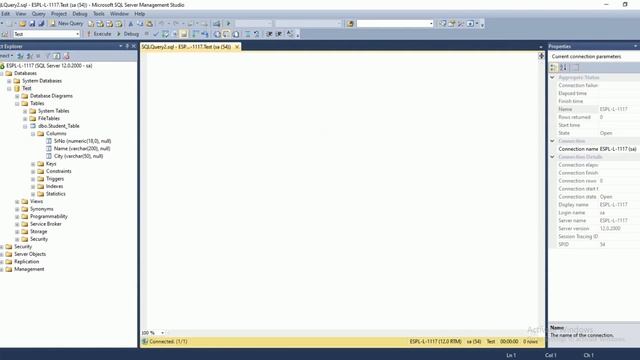Image resolution: width=640 pixels, height=360 pixels.
Task: Click Disconnect icon in Object Explorer
Action: (x=30, y=56)
